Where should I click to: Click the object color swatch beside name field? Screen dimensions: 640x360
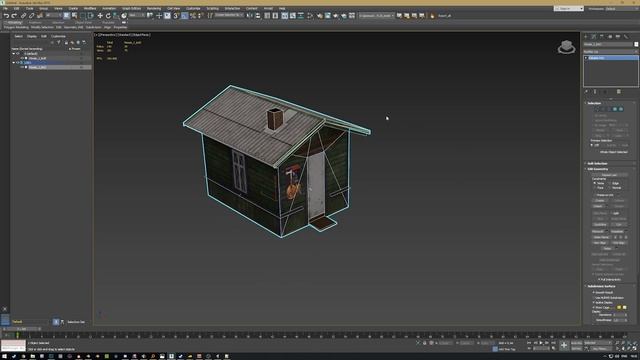(x=636, y=44)
